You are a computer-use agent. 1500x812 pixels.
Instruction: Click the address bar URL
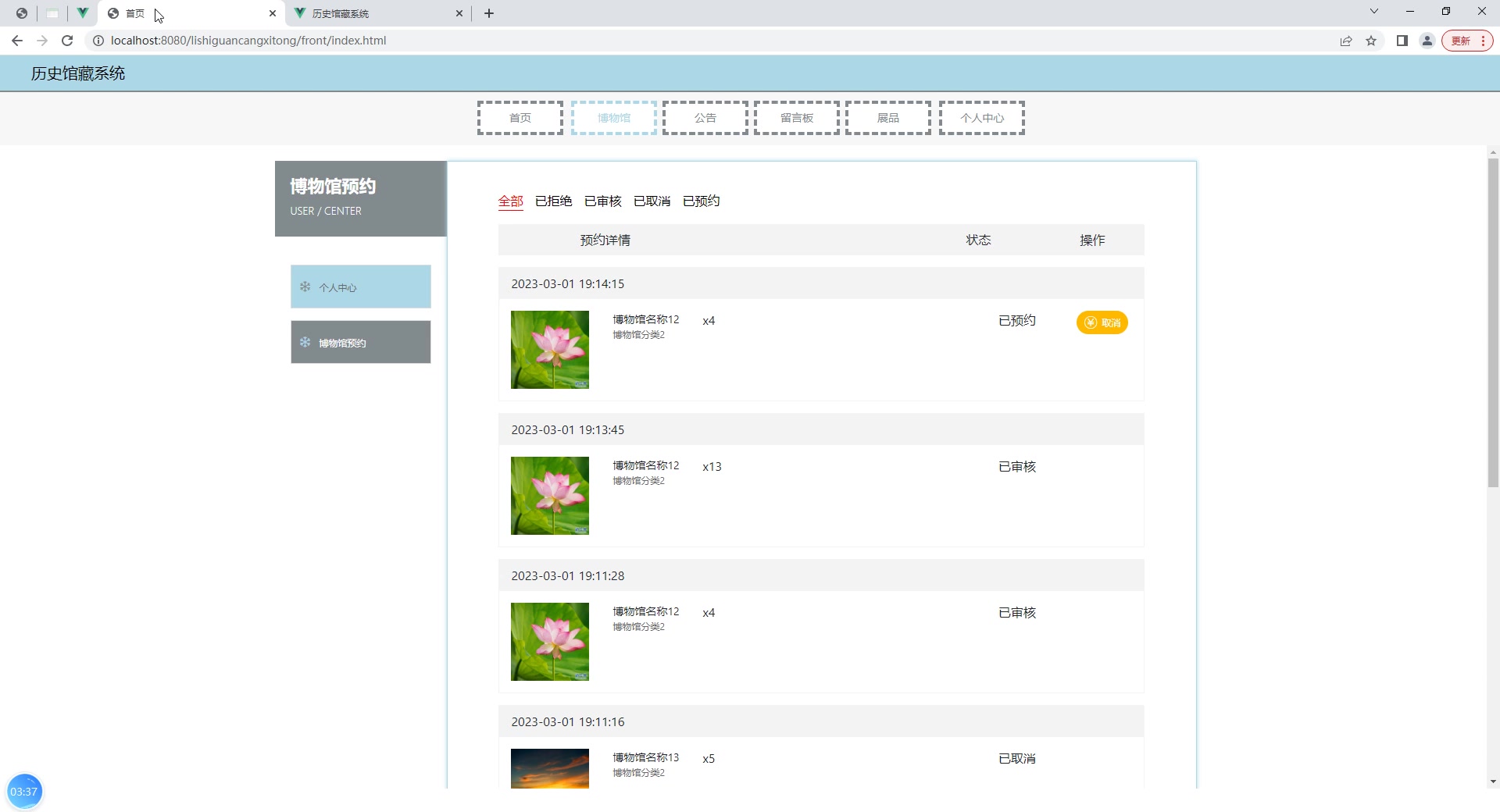point(248,41)
